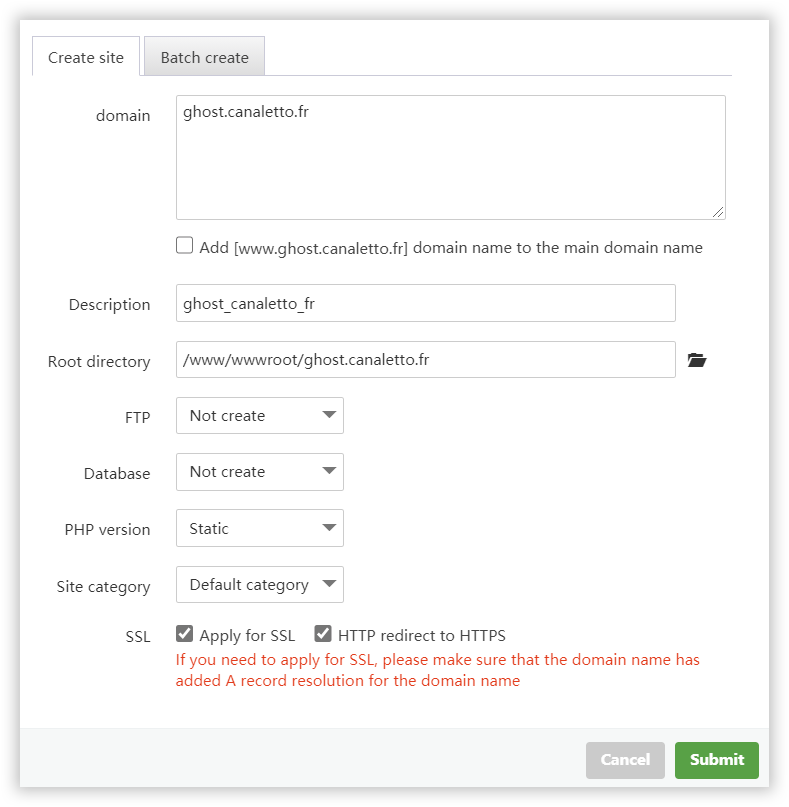Screen dimensions: 789x807
Task: Enable adding www.ghost.canaletto.fr domain checkbox
Action: pos(185,246)
